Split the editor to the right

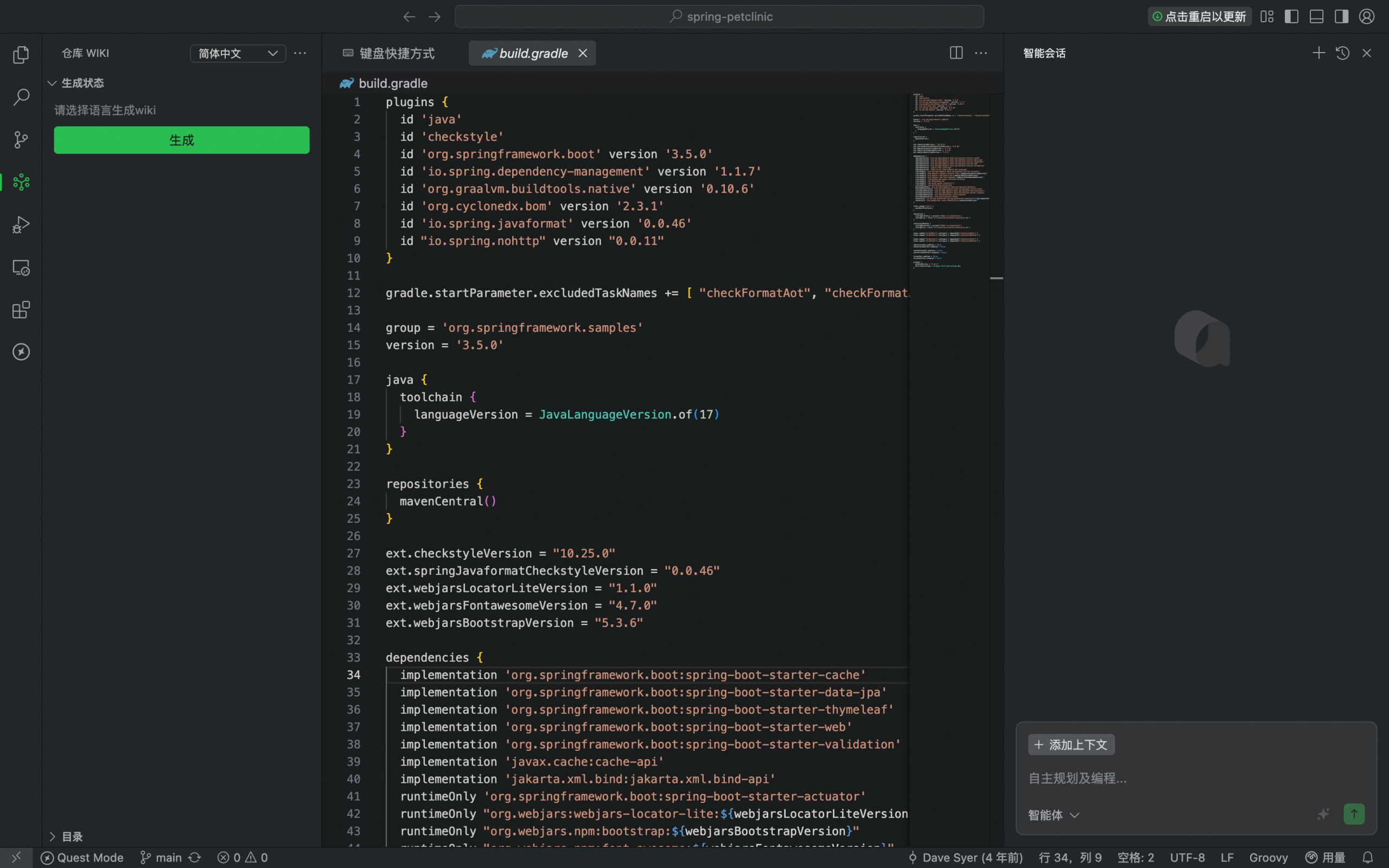956,53
